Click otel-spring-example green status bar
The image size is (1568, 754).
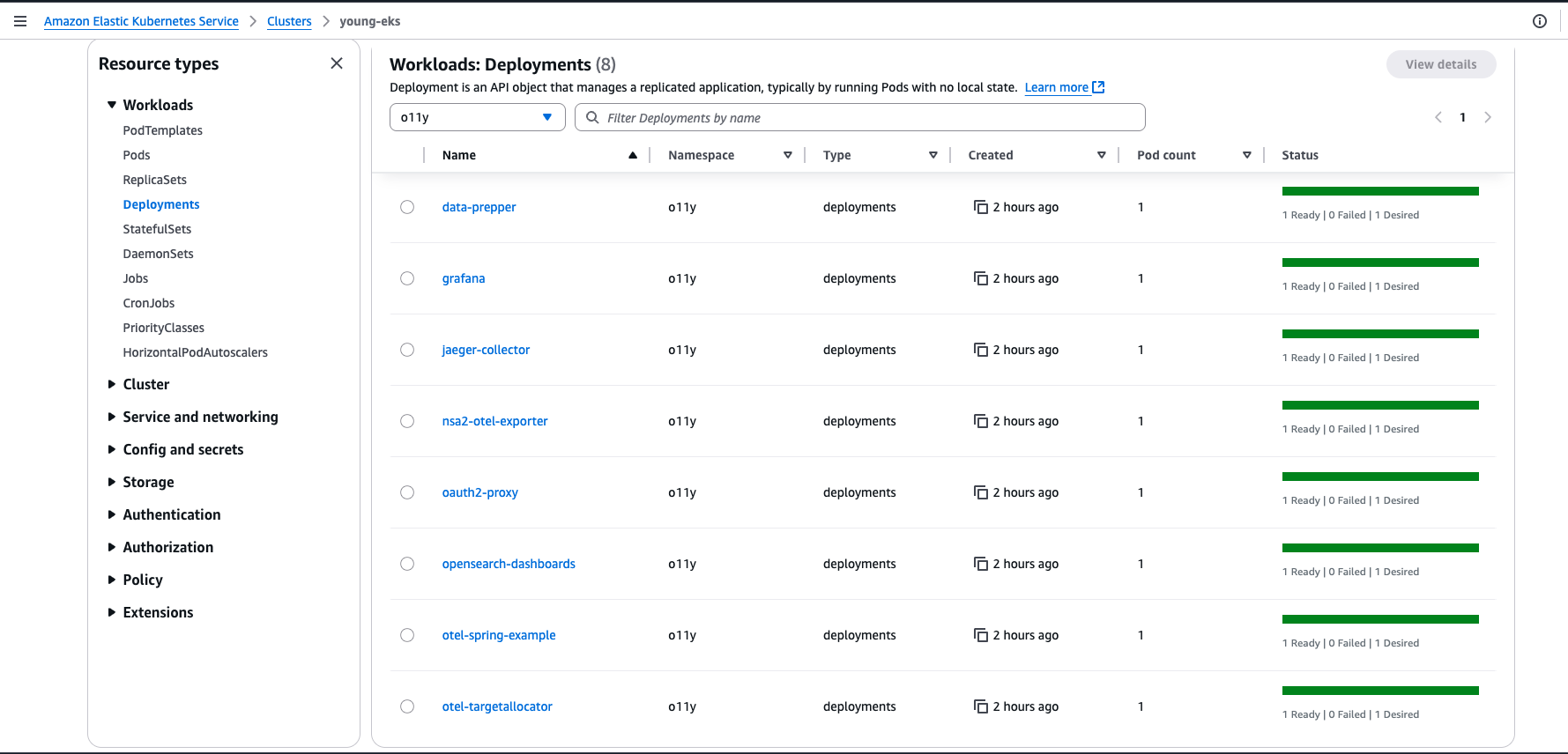click(1380, 619)
